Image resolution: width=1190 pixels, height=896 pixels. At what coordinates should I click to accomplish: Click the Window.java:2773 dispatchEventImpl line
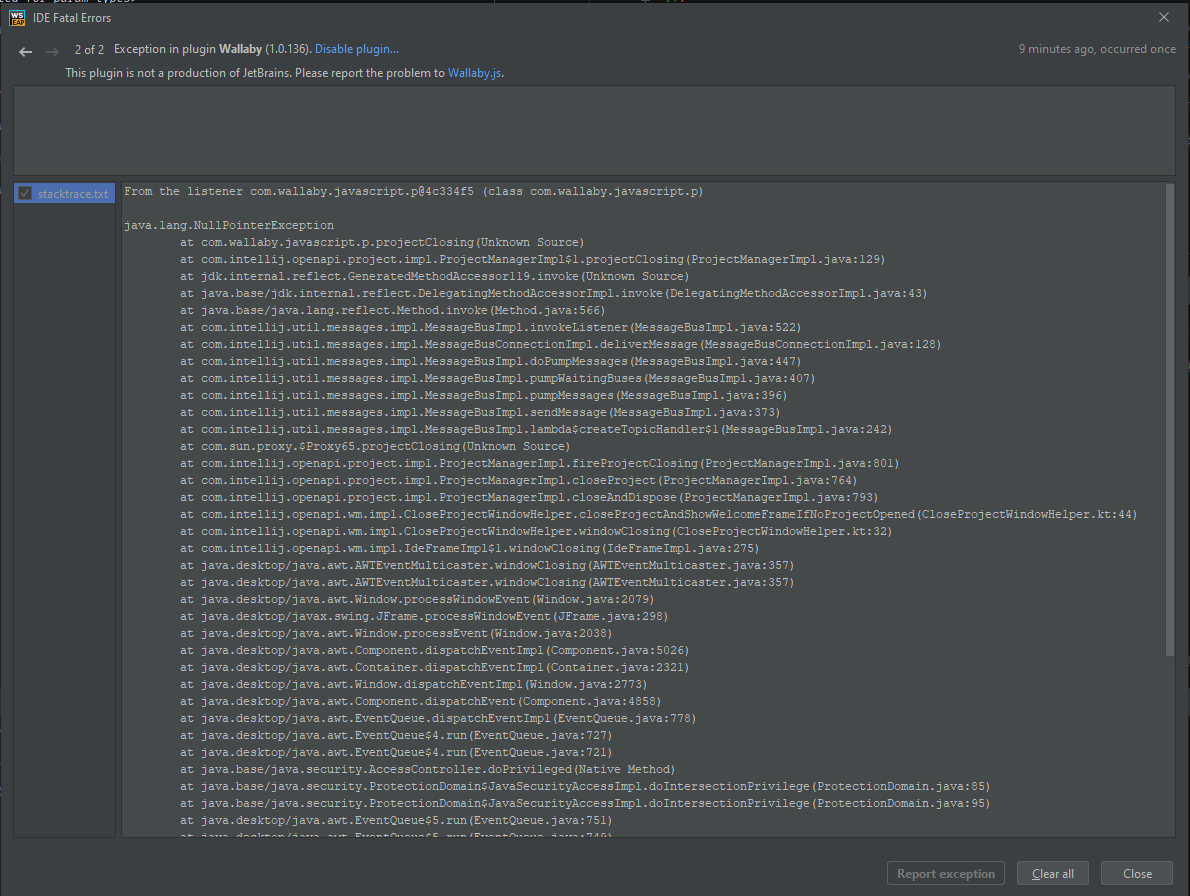click(414, 684)
